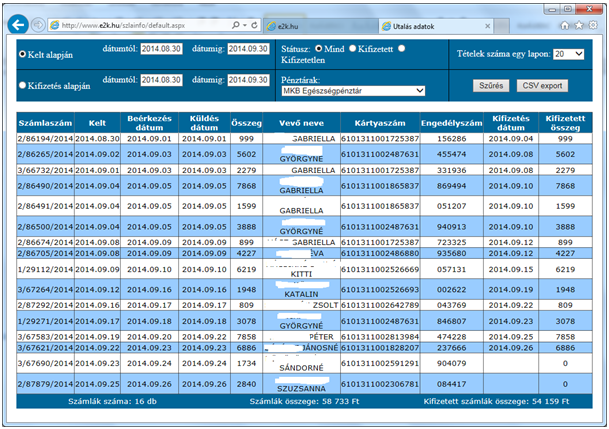
Task: Click the CSV export button
Action: (542, 85)
